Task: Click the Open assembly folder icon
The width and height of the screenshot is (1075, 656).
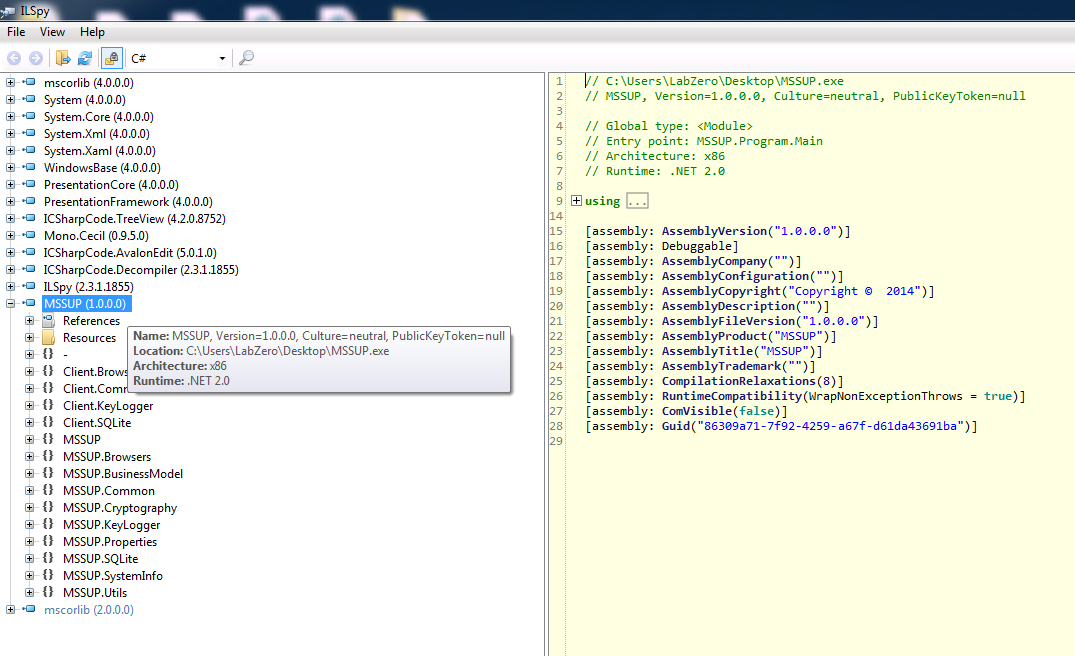Action: [64, 59]
